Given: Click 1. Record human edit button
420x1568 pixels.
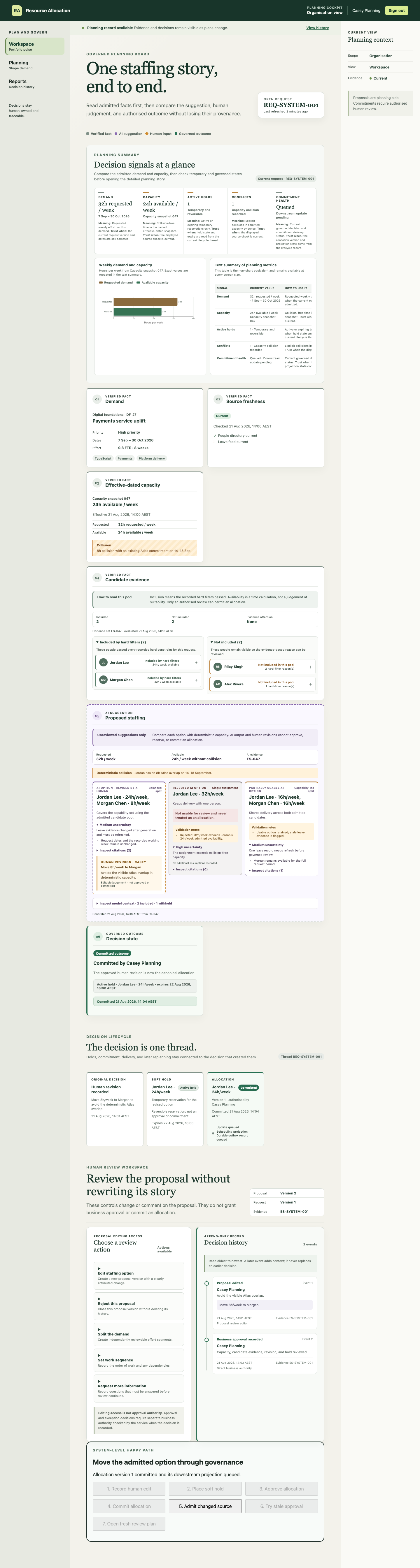Looking at the screenshot, I should click(129, 1489).
